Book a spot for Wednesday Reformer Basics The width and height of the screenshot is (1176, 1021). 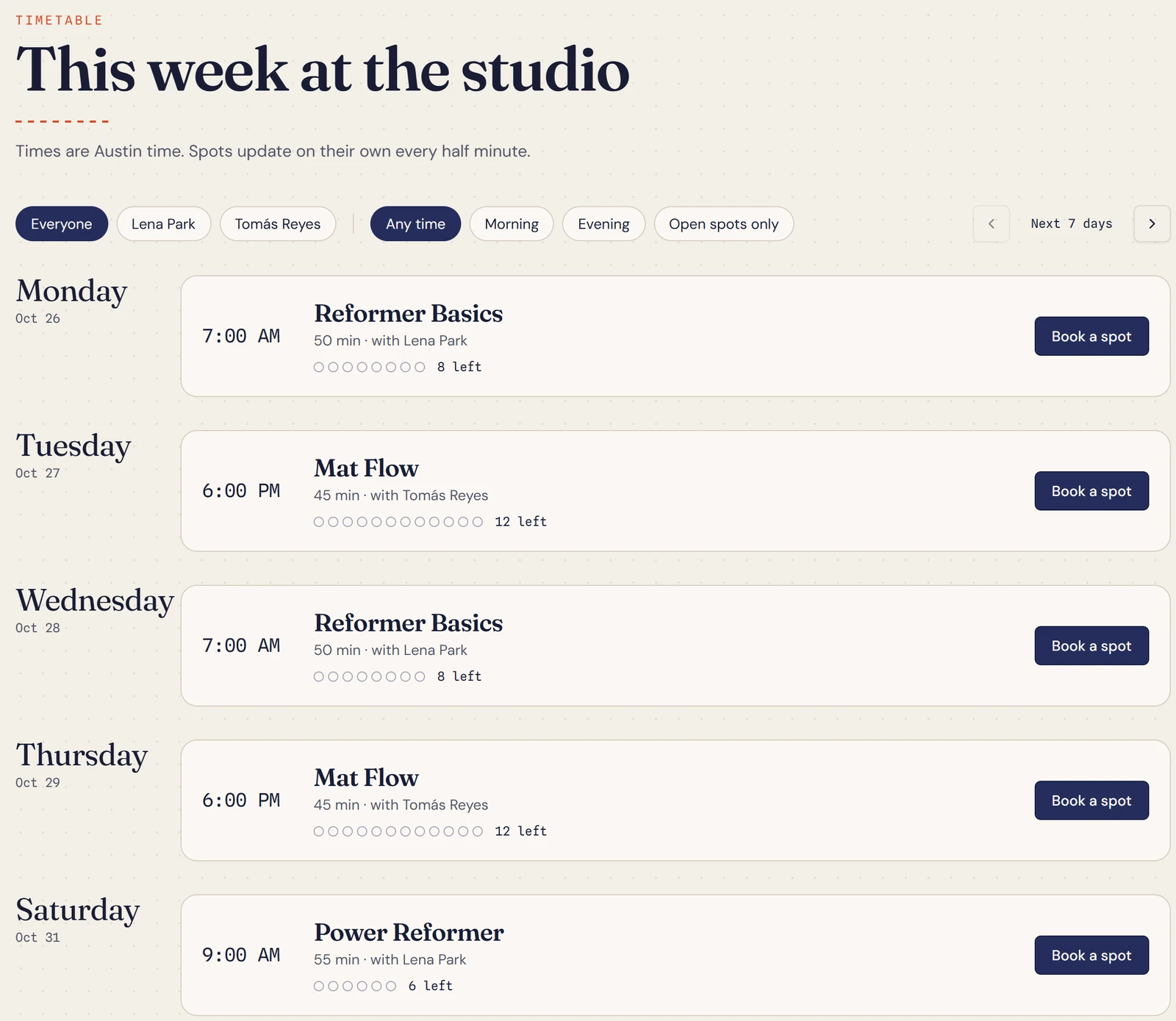[1091, 645]
